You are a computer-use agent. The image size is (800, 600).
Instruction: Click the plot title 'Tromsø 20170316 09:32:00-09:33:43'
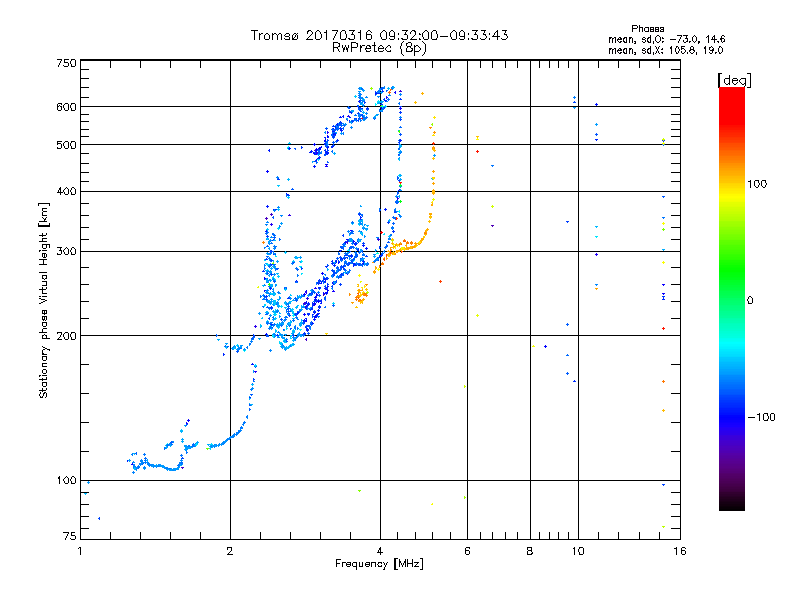tap(379, 35)
